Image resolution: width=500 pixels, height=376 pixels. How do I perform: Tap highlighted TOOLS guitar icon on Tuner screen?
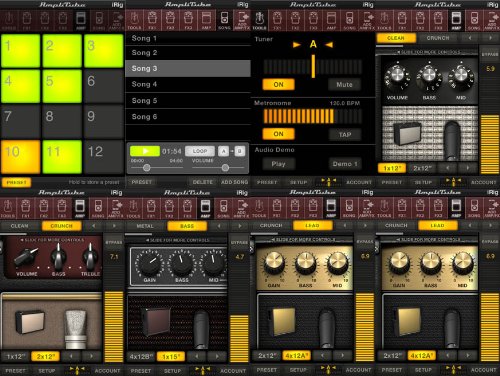260,20
